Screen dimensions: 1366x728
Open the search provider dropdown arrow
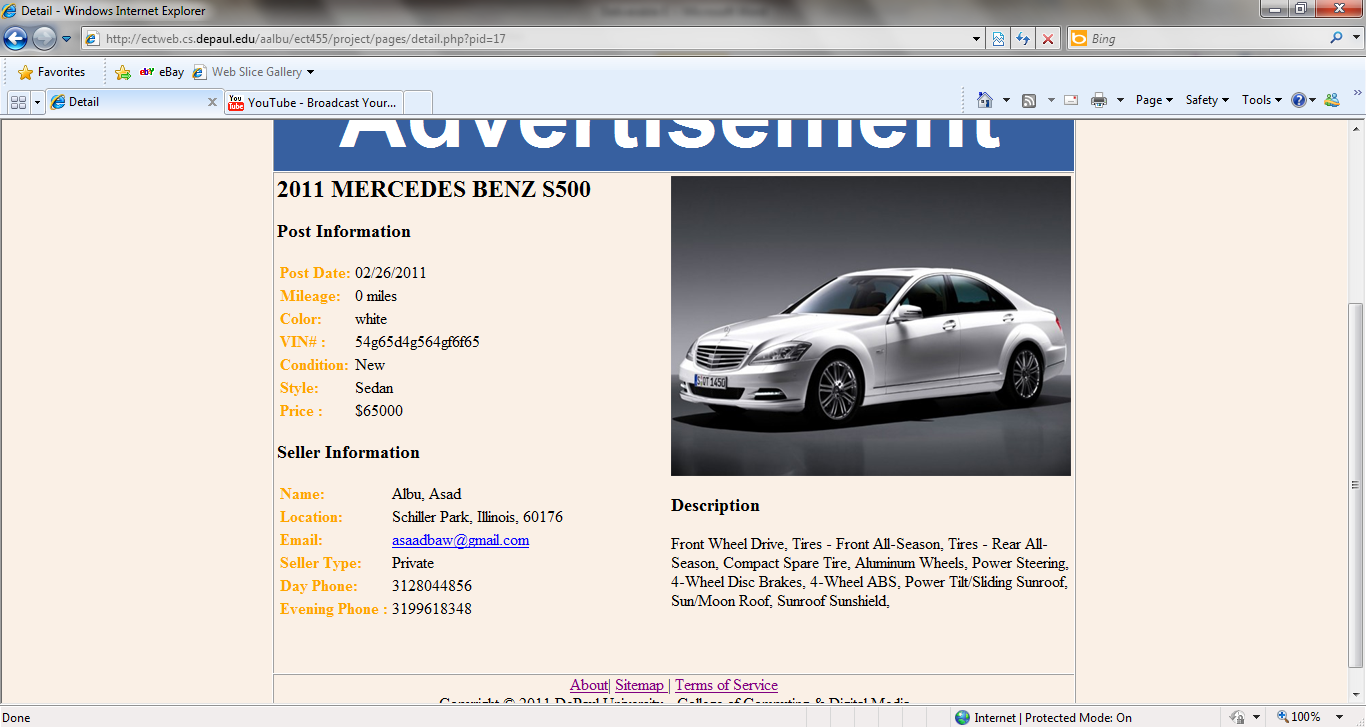[1355, 39]
